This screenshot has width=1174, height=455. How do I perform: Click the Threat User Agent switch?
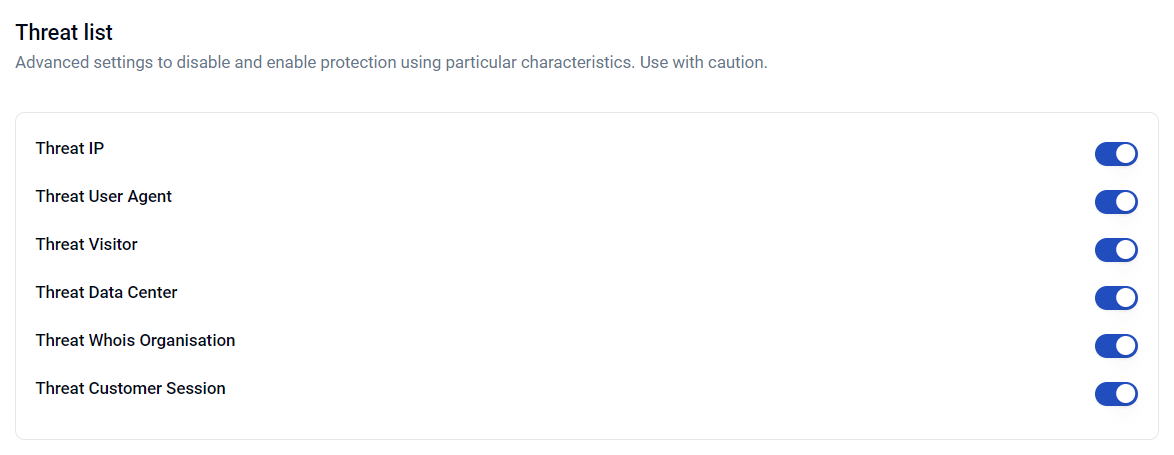pyautogui.click(x=1116, y=202)
